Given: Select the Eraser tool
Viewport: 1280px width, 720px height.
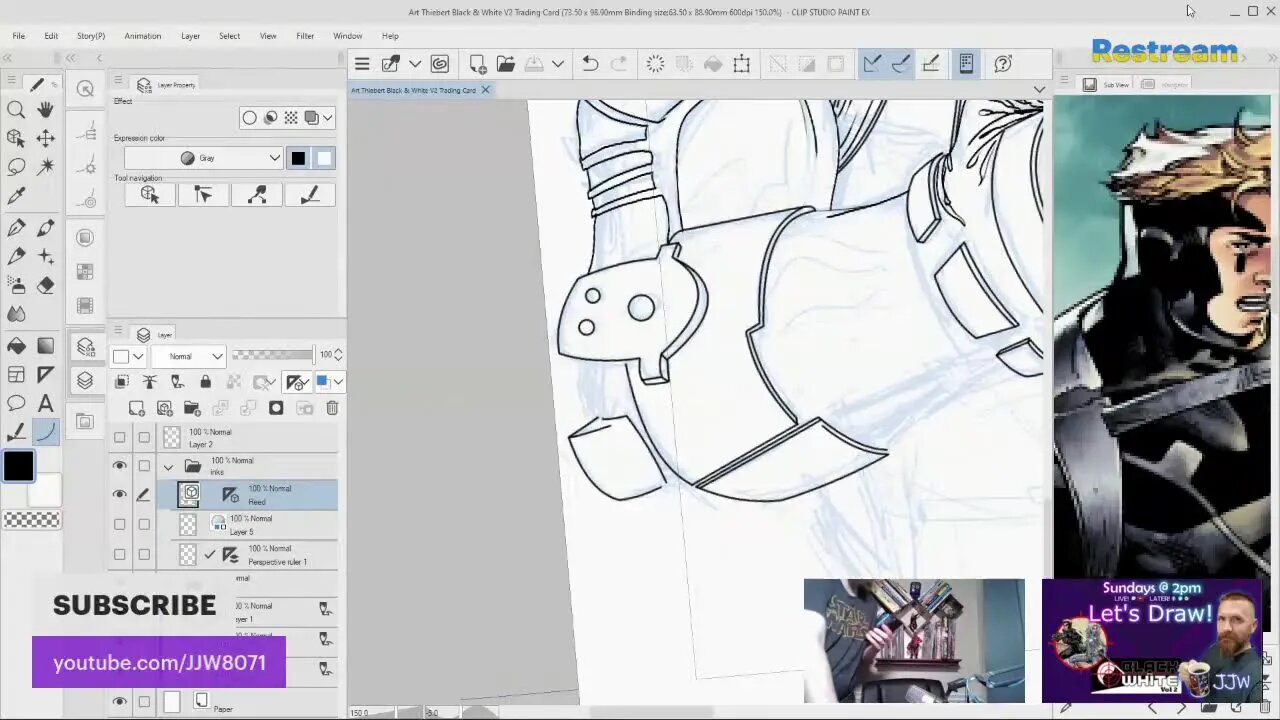Looking at the screenshot, I should click(46, 286).
